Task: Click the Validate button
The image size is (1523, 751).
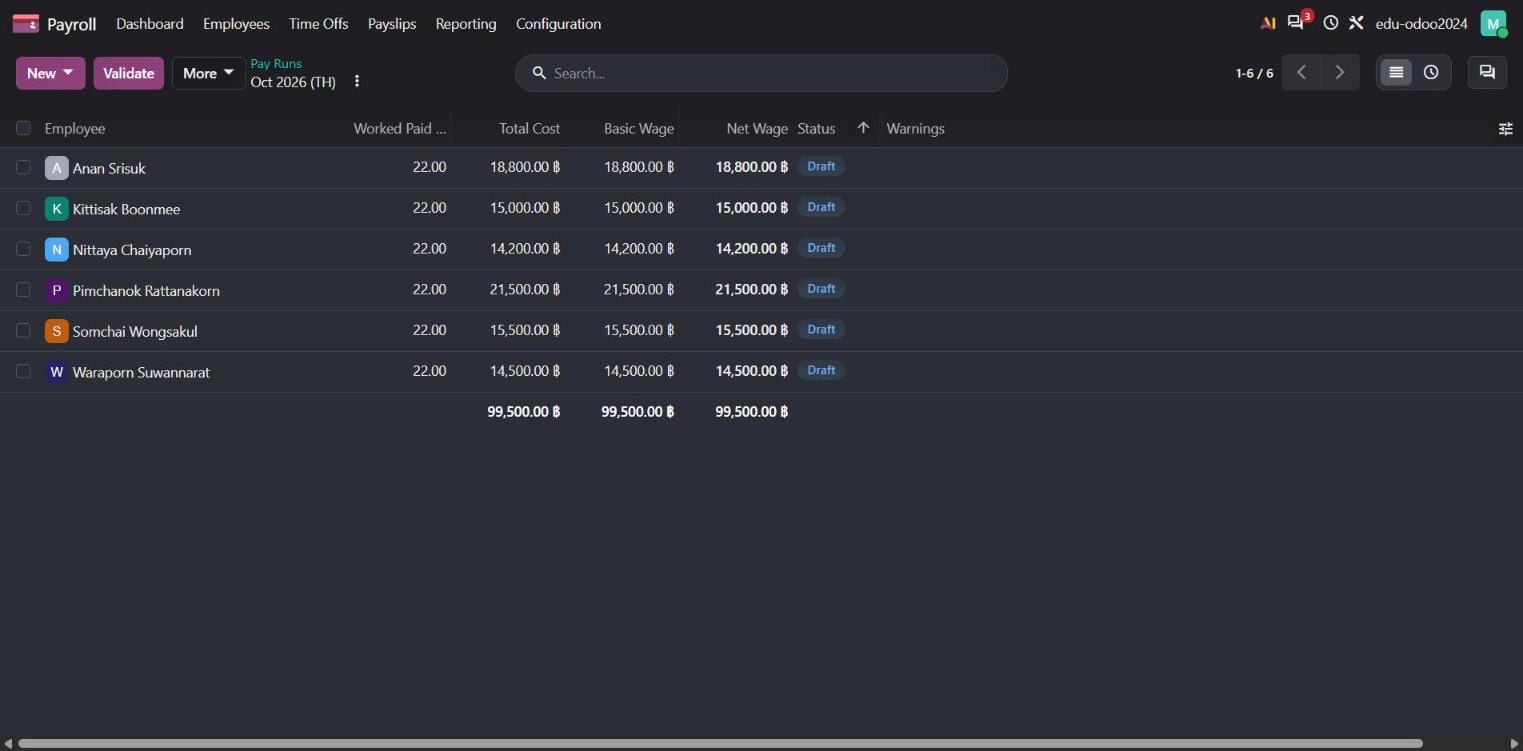Action: point(129,73)
